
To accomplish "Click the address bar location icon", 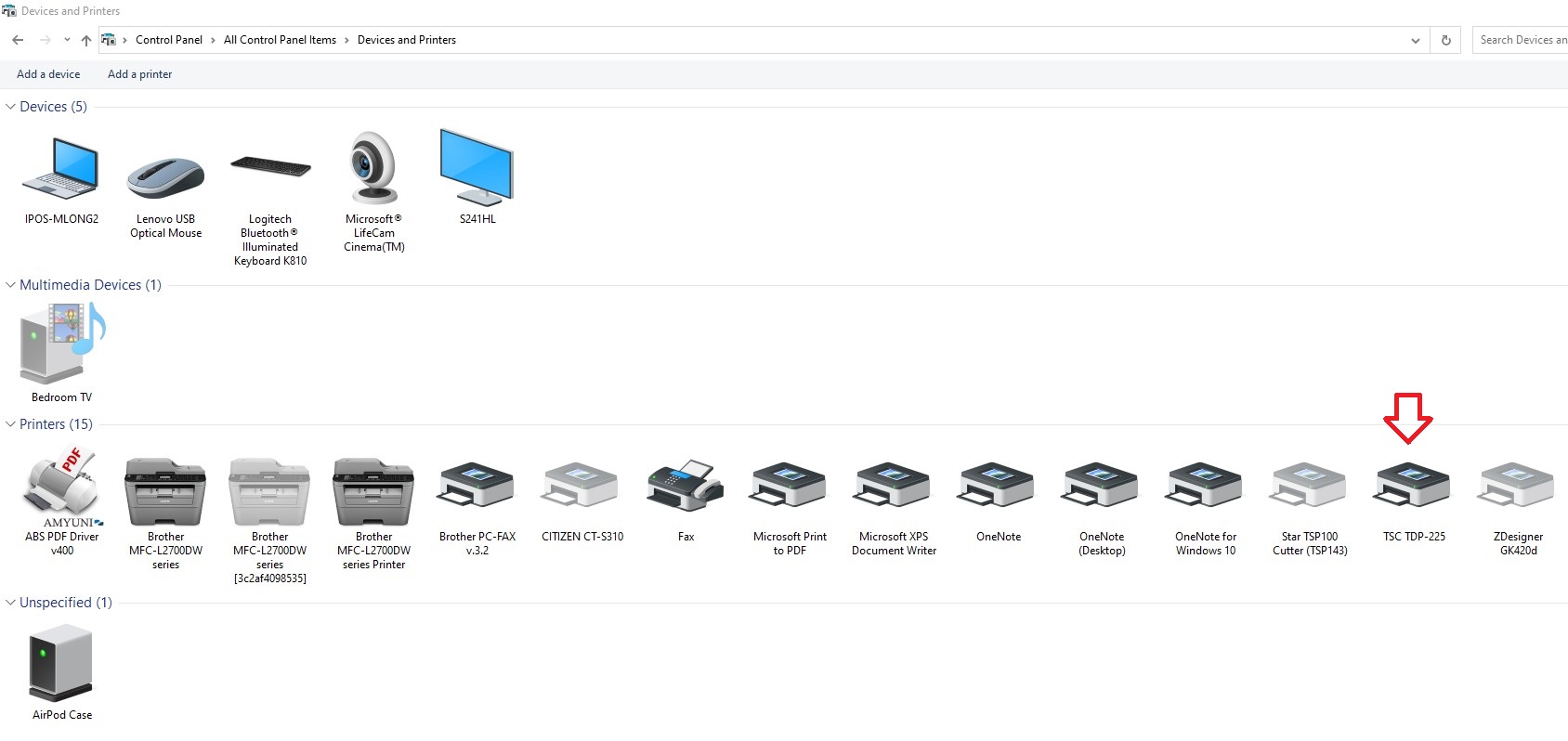I will [109, 40].
